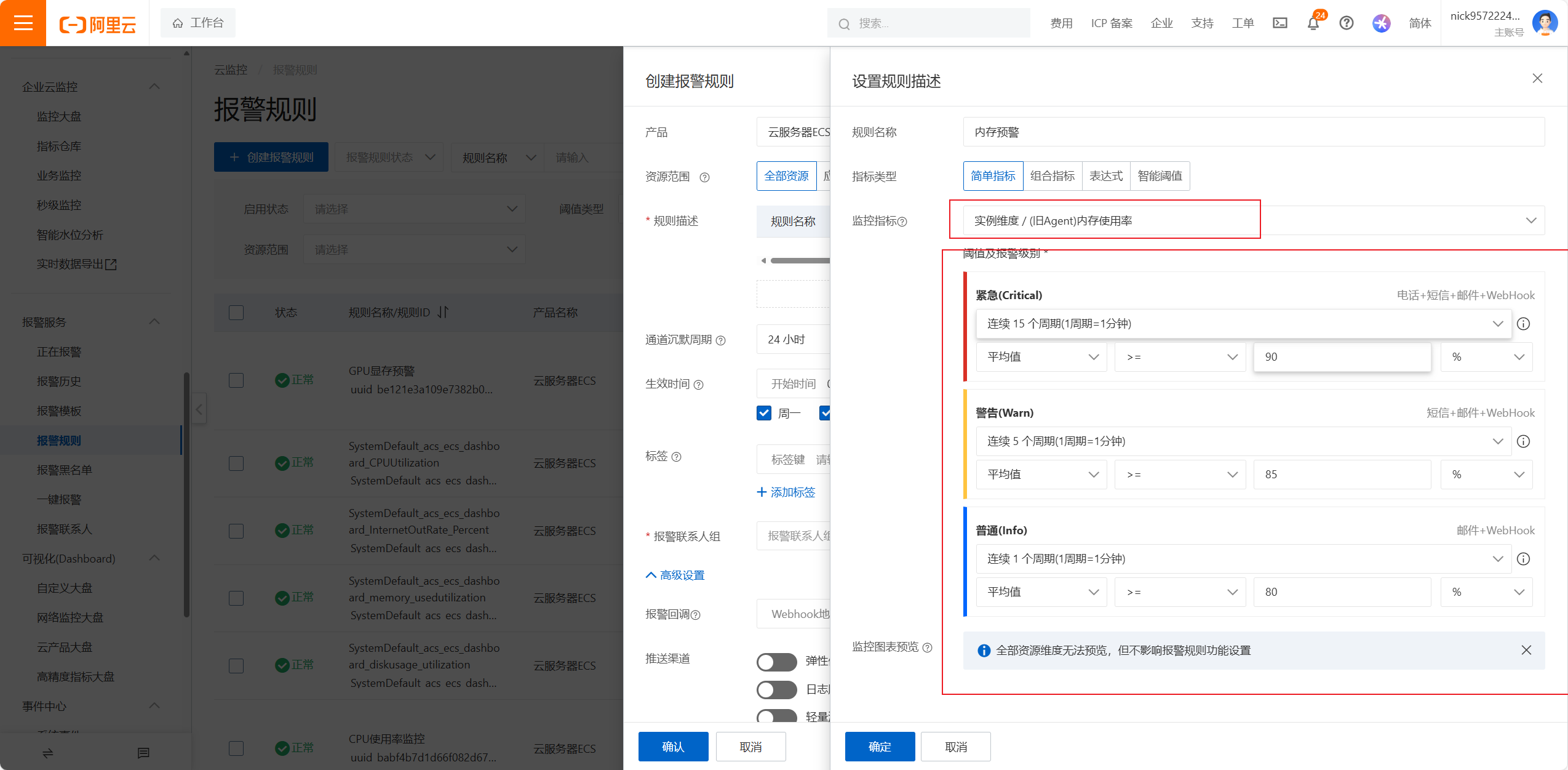Expand Warn 连续 5 个周期 dropdown

(1243, 441)
